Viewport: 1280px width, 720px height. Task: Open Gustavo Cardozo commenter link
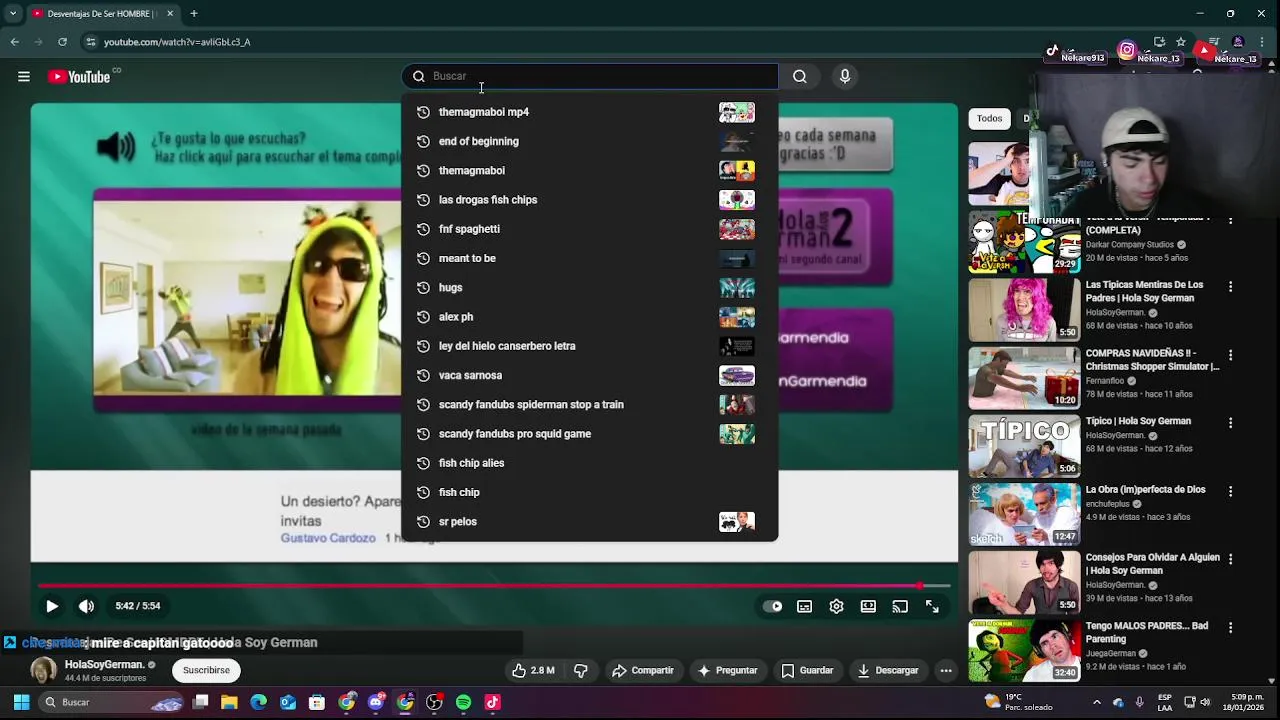point(328,538)
